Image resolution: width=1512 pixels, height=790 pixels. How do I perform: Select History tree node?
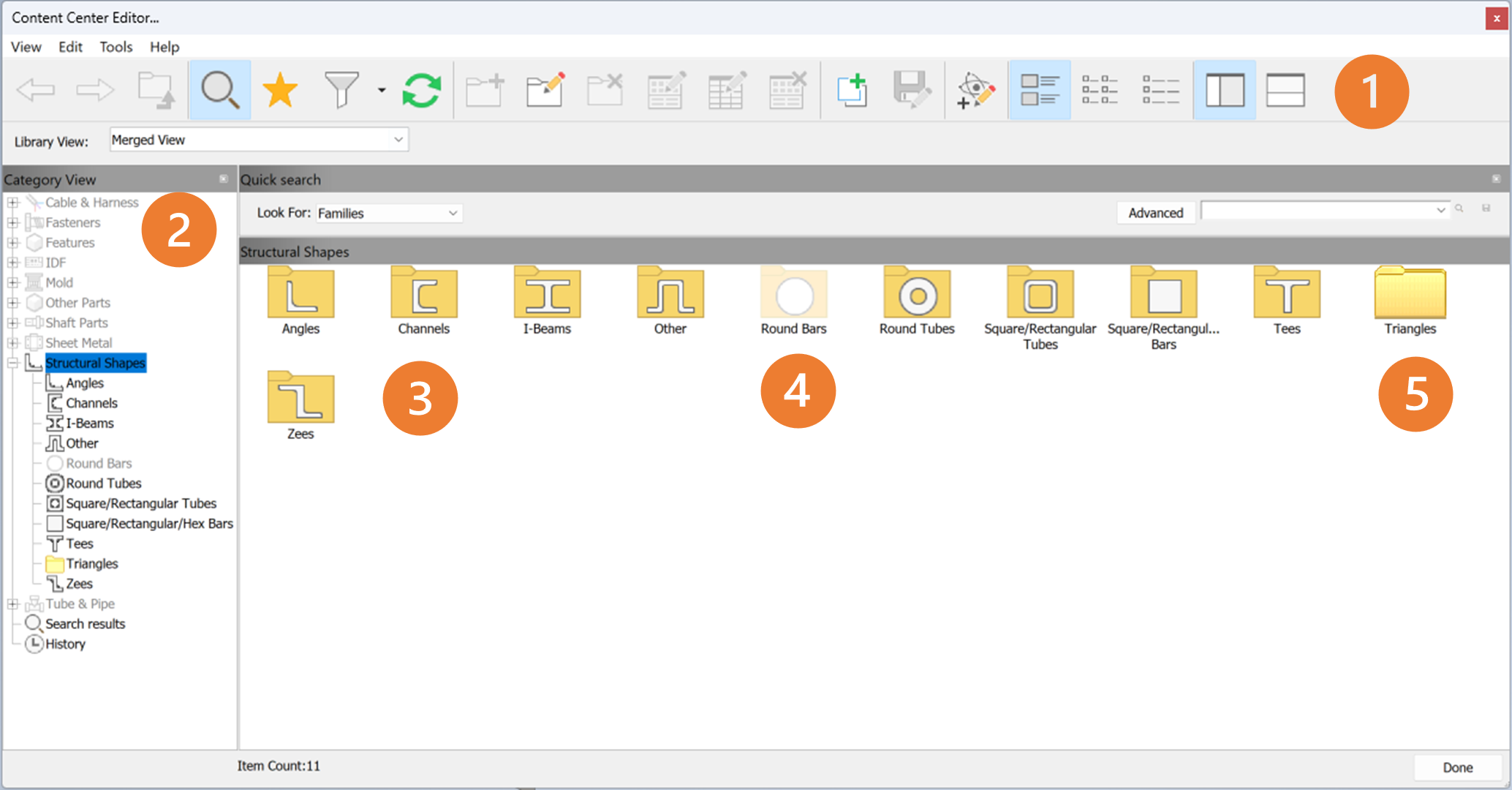click(65, 644)
